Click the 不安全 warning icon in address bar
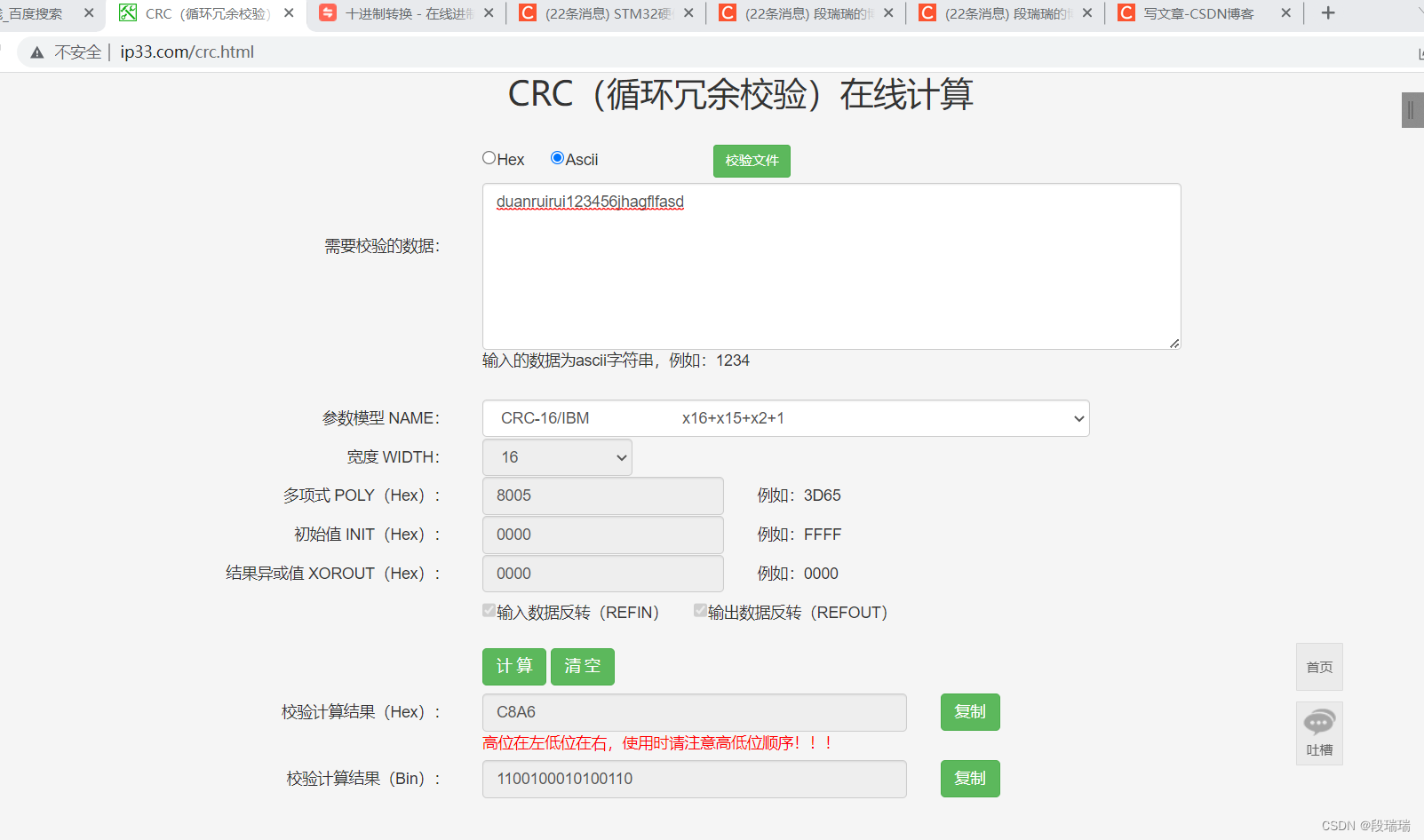This screenshot has width=1424, height=840. click(x=36, y=52)
